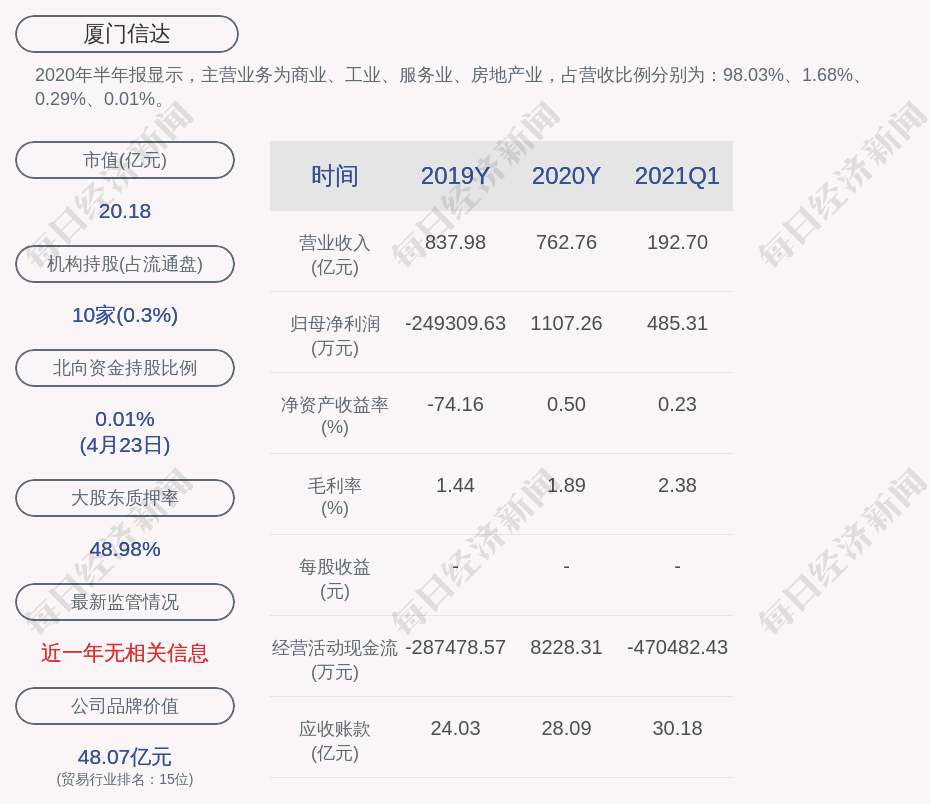The image size is (930, 804).
Task: Select brand value 48.07亿元
Action: click(x=125, y=757)
